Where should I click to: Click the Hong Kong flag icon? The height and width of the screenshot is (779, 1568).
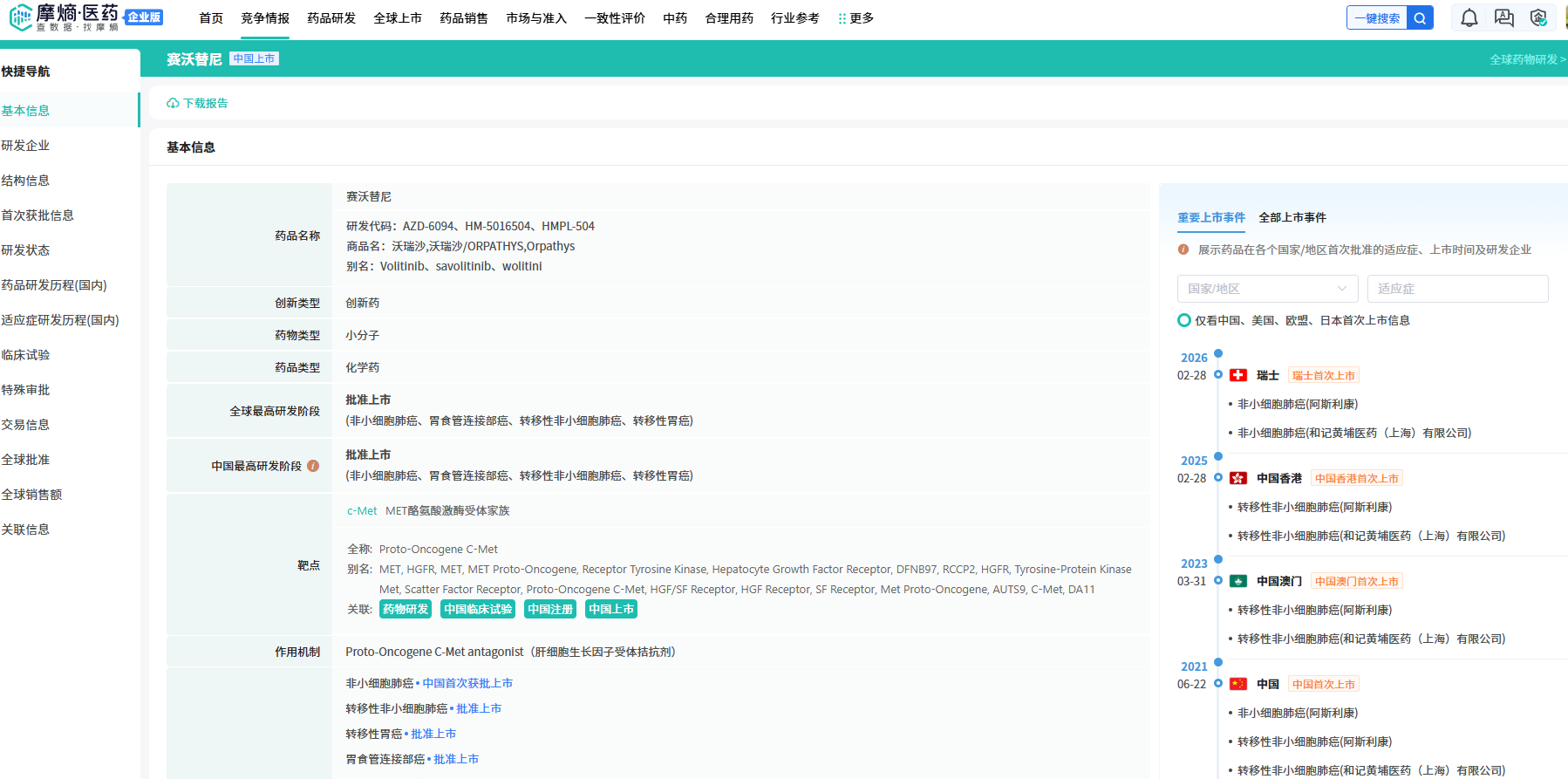pyautogui.click(x=1238, y=478)
